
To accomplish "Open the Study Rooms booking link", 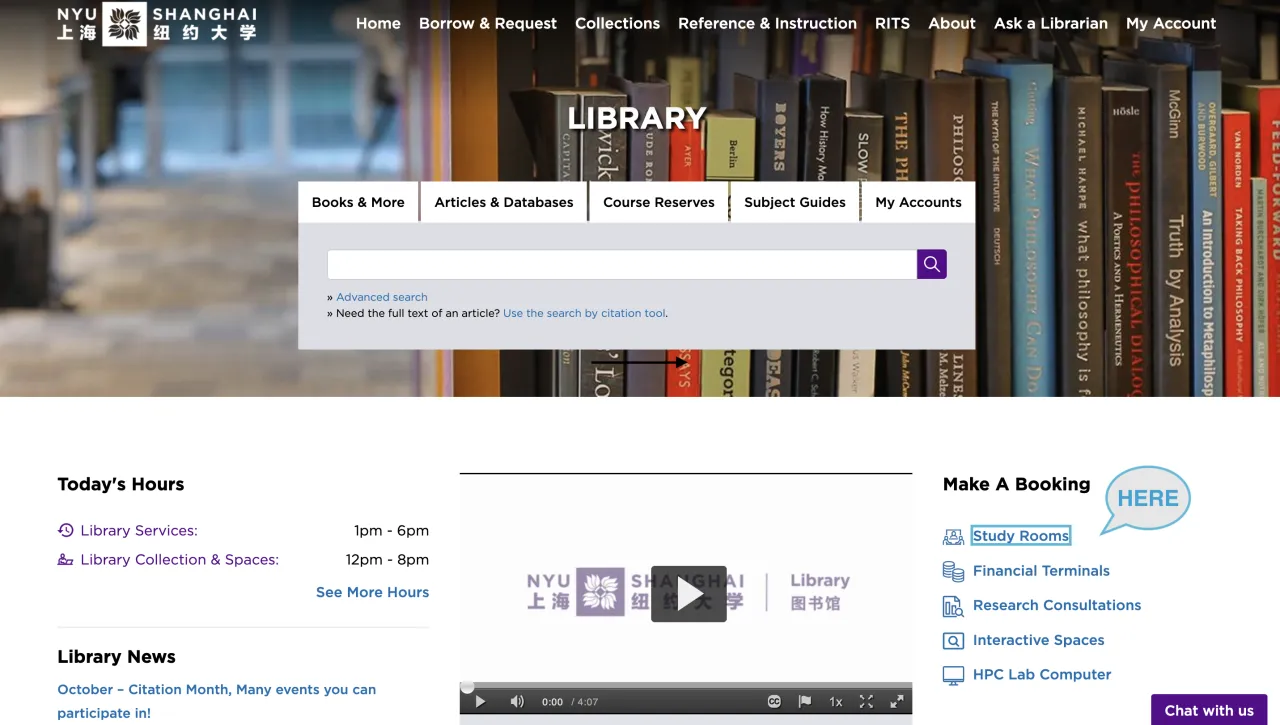I will 1021,536.
